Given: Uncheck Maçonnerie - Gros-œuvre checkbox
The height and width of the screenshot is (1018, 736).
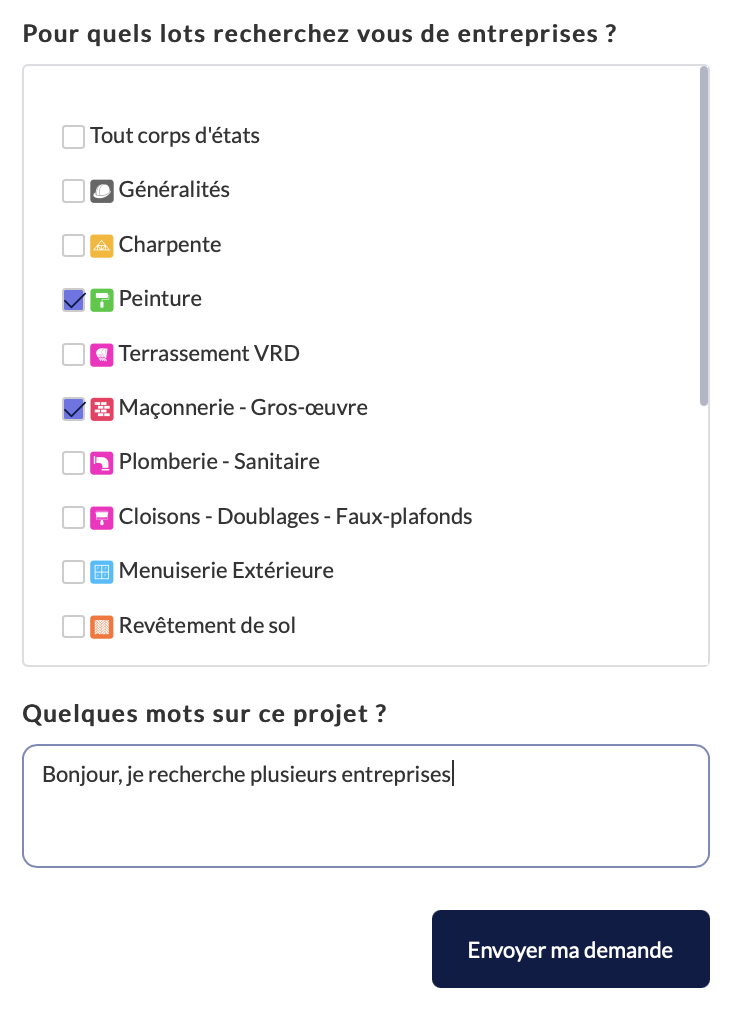Looking at the screenshot, I should tap(73, 409).
